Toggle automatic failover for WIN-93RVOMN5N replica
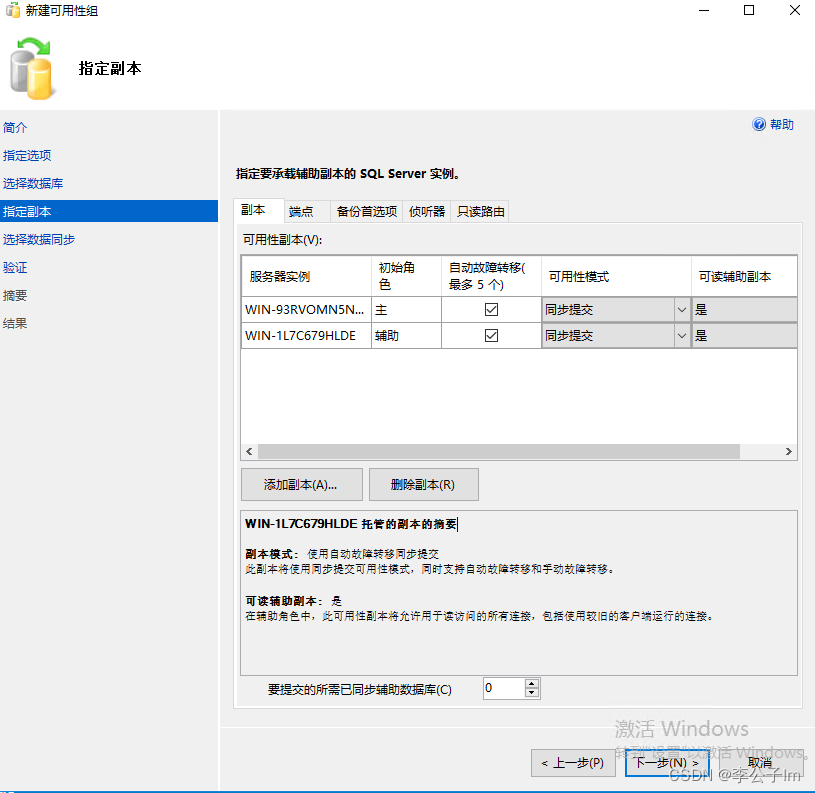Image resolution: width=815 pixels, height=793 pixels. pos(490,309)
